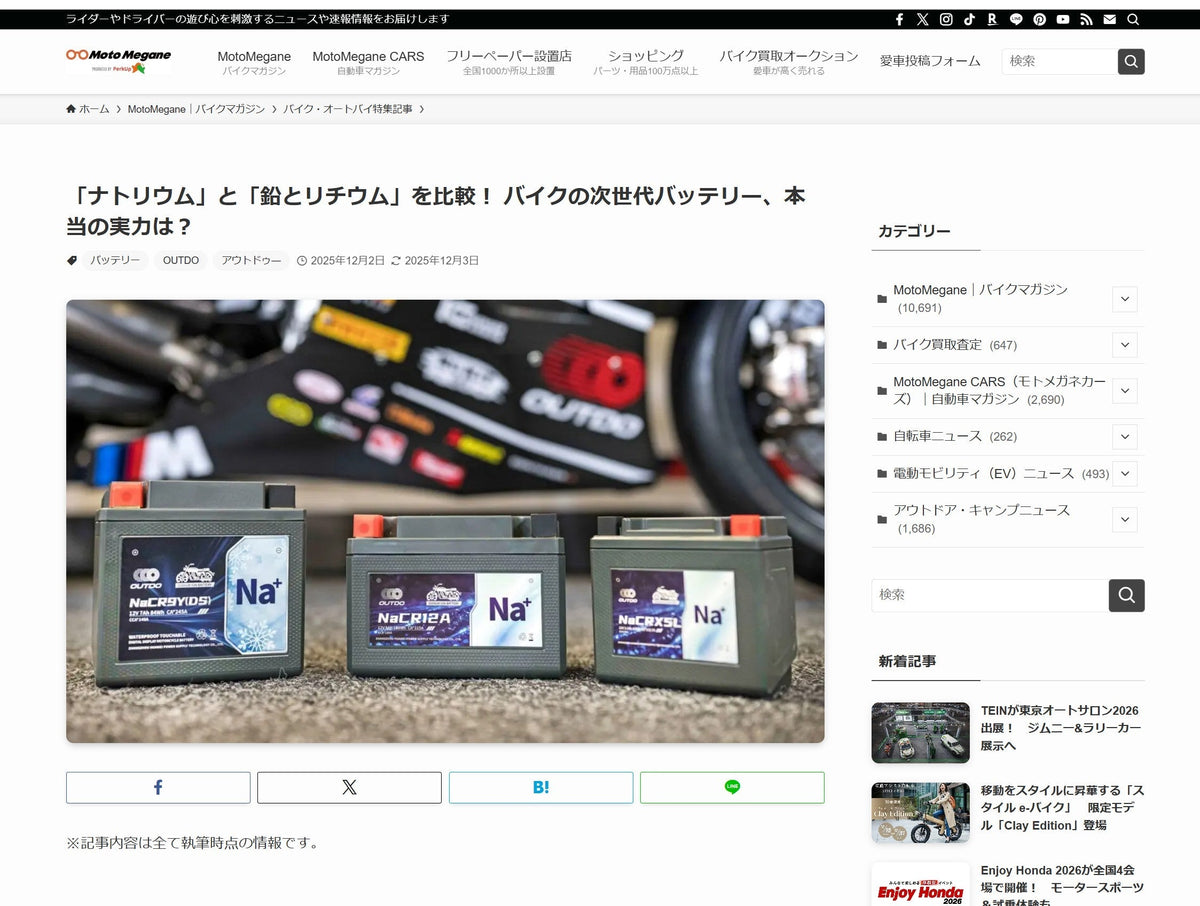Open スタイル e-バイク article thumbnail
This screenshot has width=1200, height=906.
point(920,813)
